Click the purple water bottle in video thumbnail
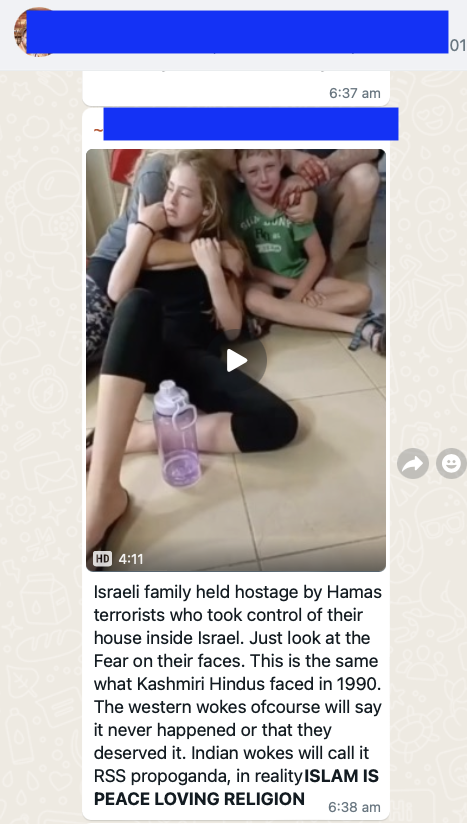Screen dimensions: 467x824 click(x=177, y=434)
